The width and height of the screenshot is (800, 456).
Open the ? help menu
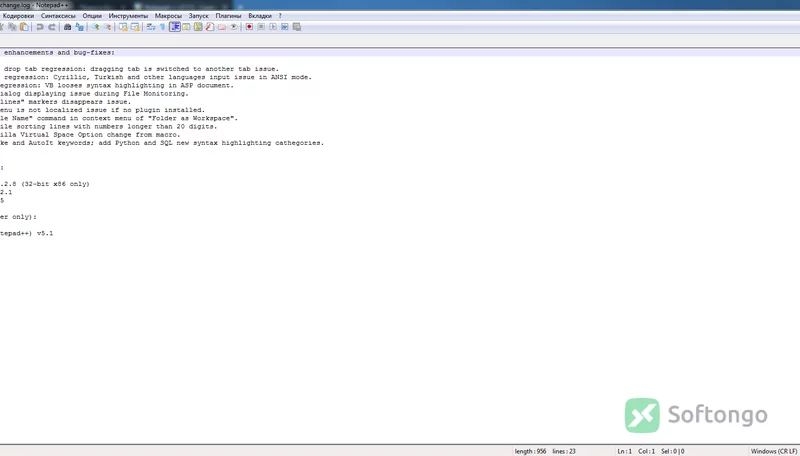coord(280,16)
